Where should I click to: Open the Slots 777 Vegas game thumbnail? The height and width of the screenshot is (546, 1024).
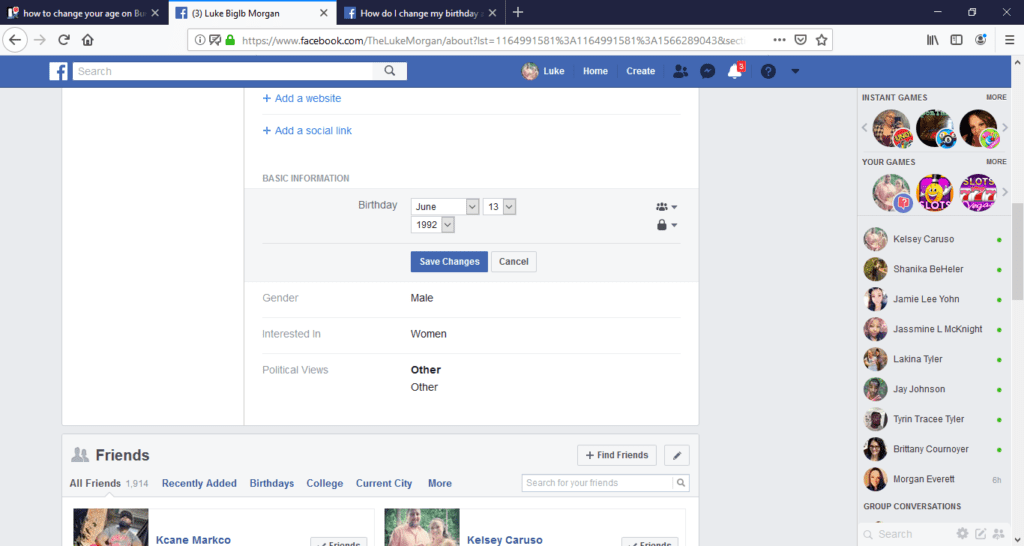[x=978, y=192]
